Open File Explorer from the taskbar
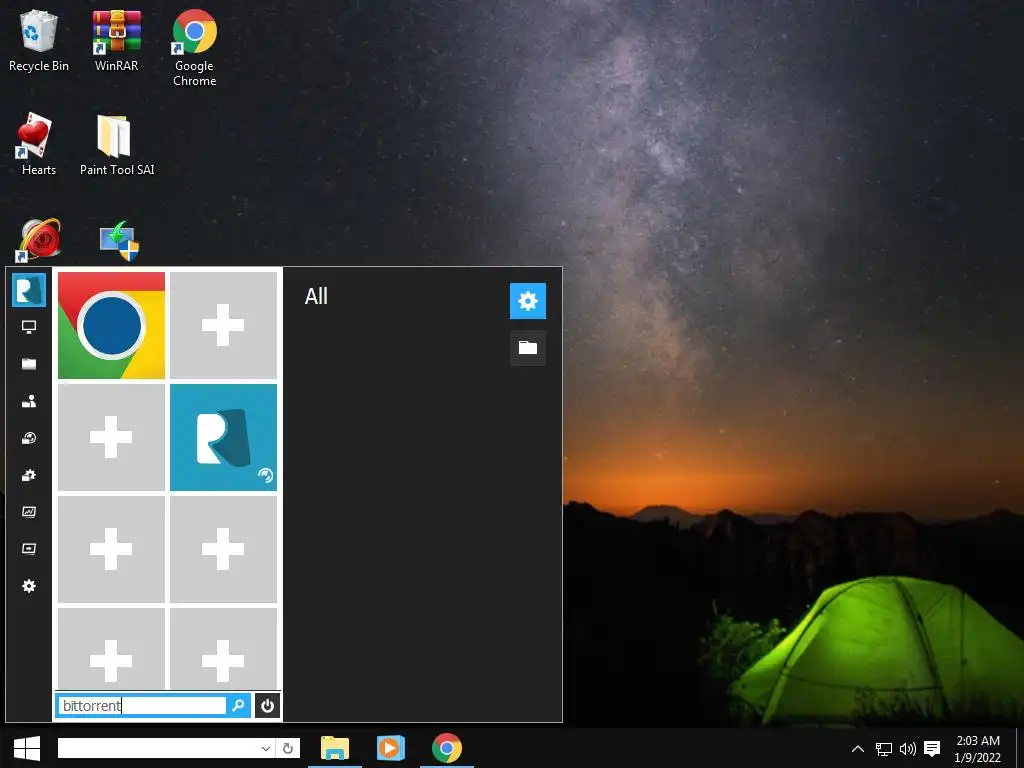The image size is (1024, 768). point(335,748)
